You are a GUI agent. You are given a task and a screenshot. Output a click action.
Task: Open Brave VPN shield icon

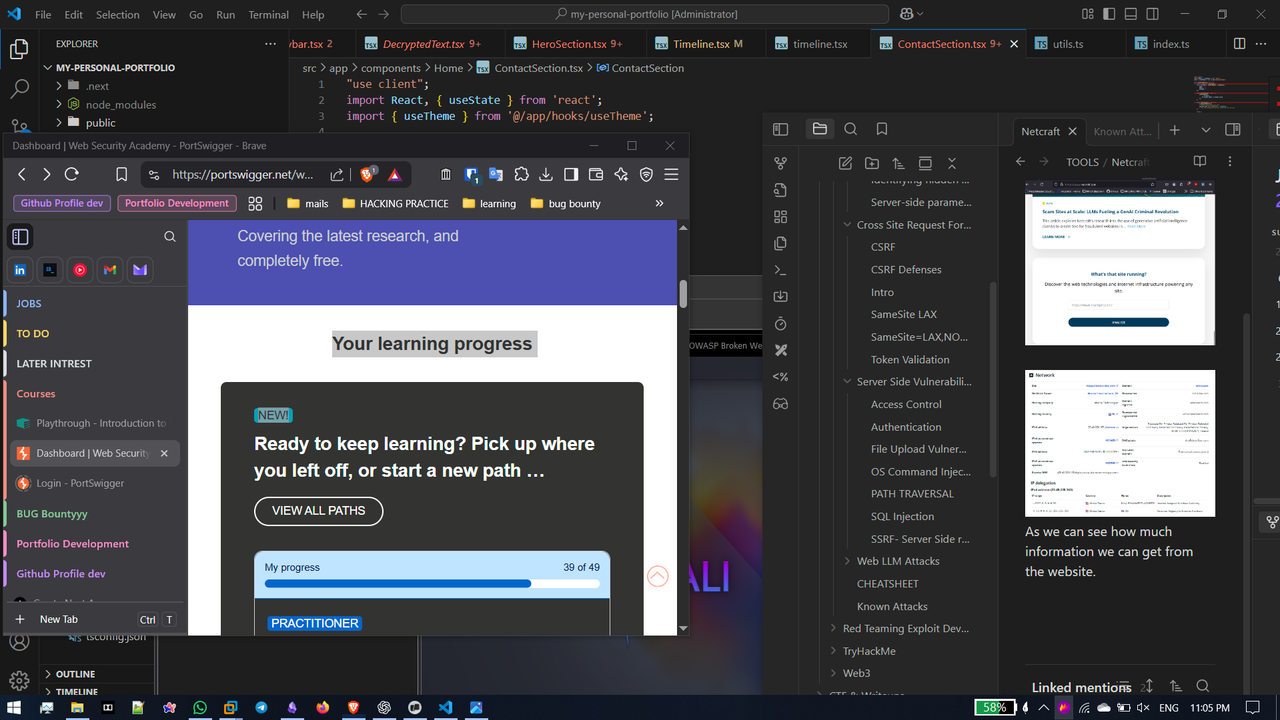click(646, 174)
